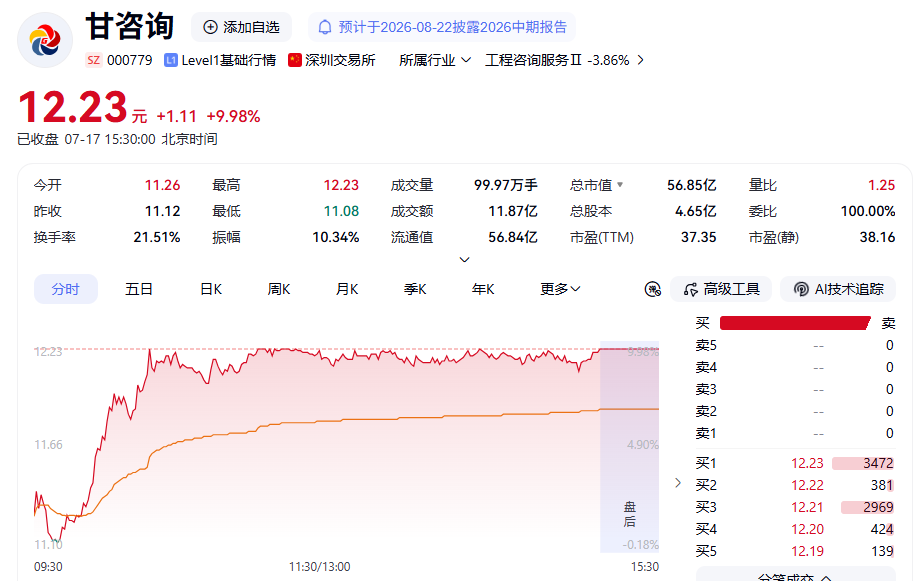Click the 市盈(TTM) value 37.35
Screen dimensions: 920x581
pyautogui.click(x=699, y=238)
